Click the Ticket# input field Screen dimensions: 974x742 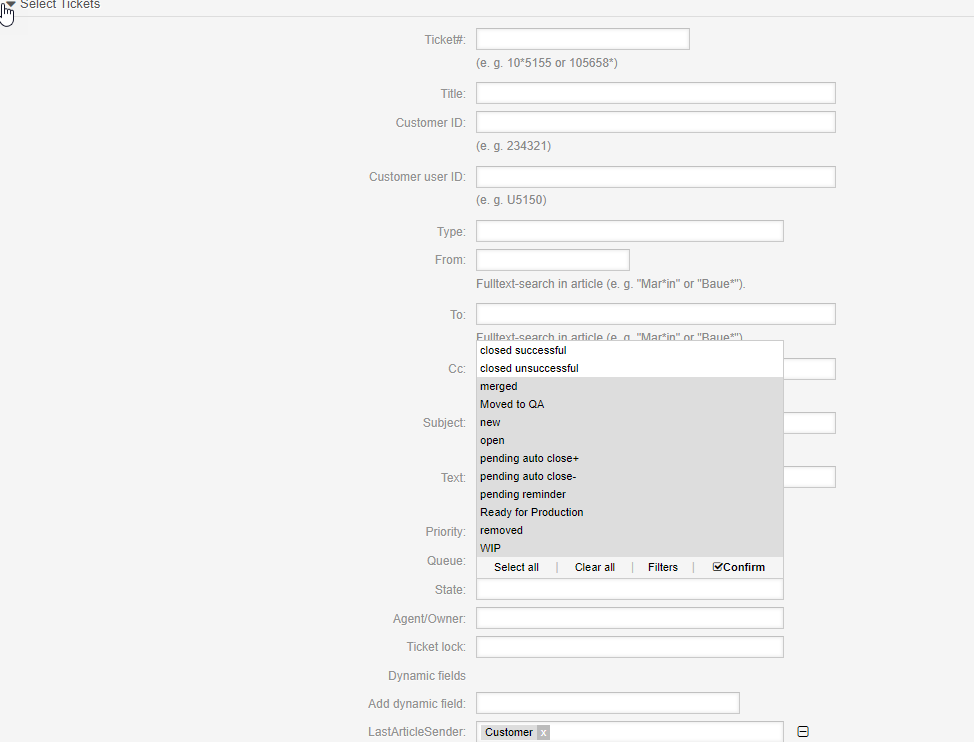click(582, 39)
